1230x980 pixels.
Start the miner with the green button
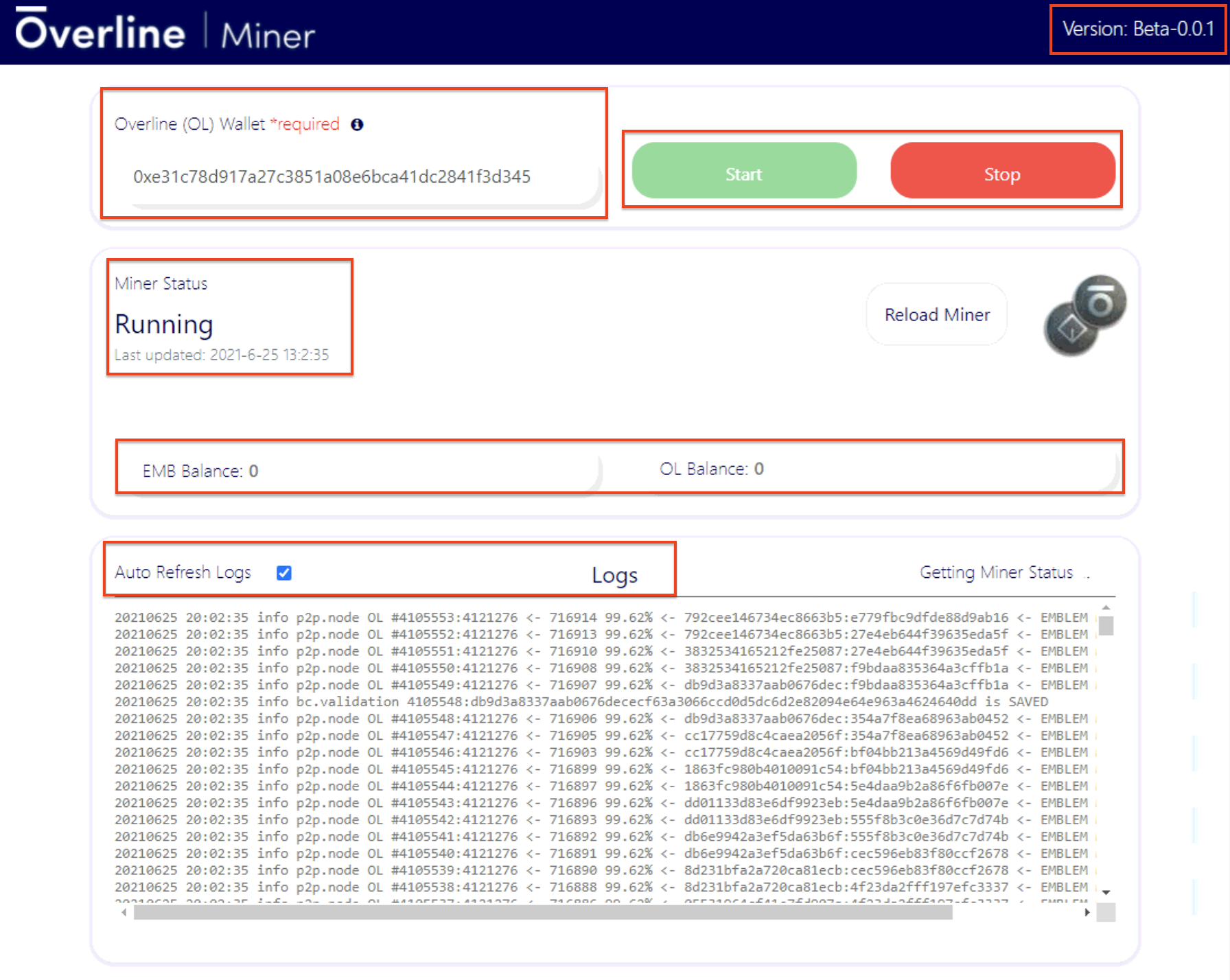tap(744, 171)
